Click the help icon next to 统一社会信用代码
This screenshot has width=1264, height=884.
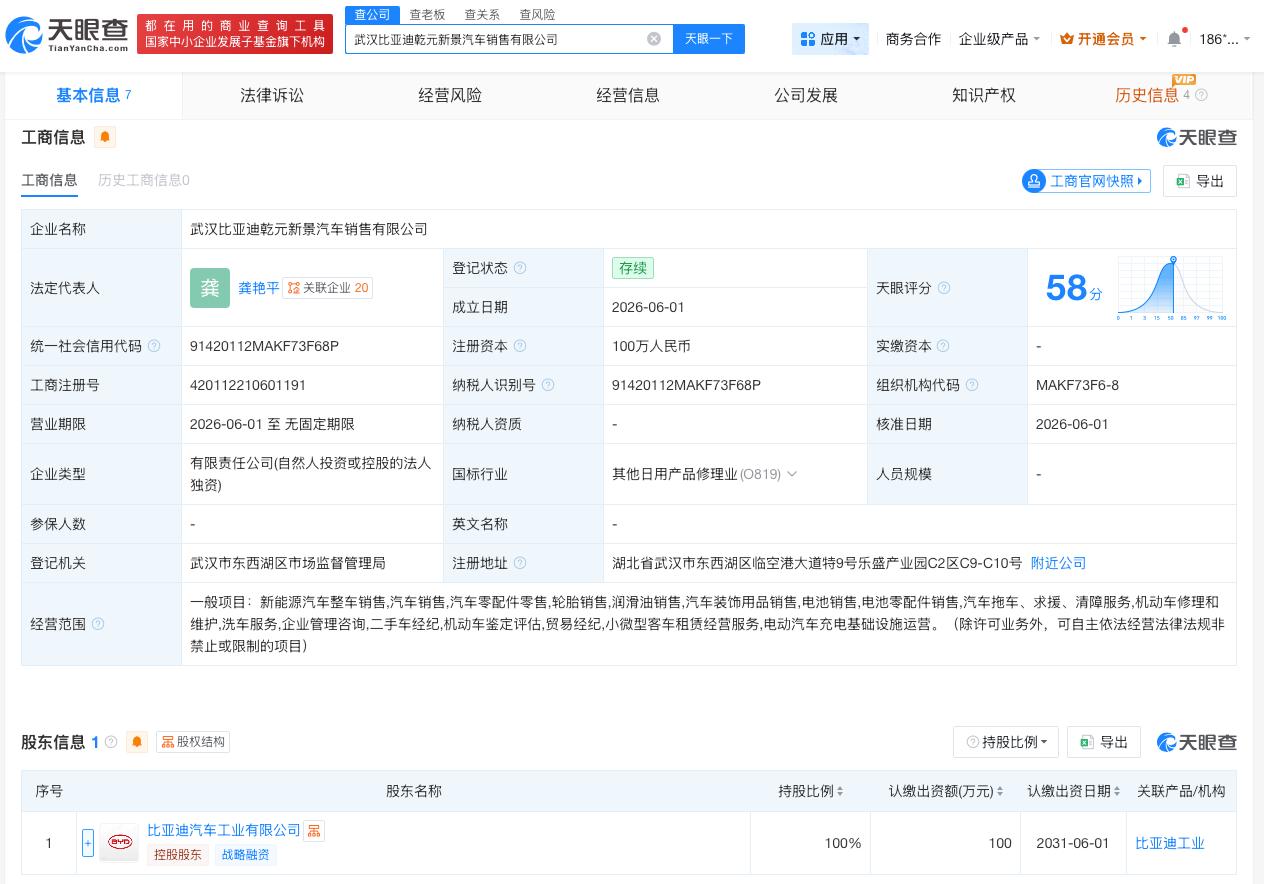[x=154, y=346]
